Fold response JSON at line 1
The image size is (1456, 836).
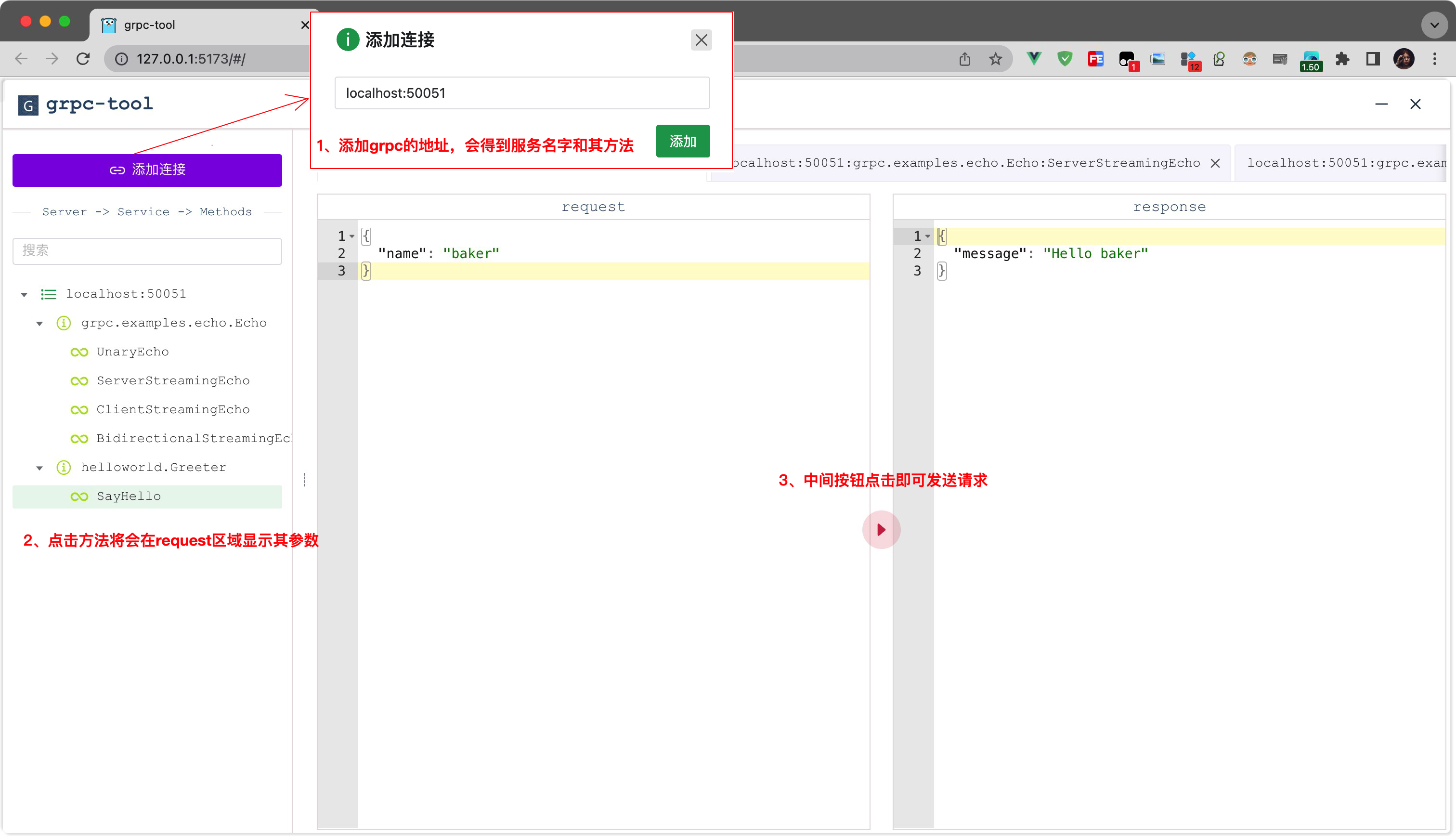[x=927, y=236]
